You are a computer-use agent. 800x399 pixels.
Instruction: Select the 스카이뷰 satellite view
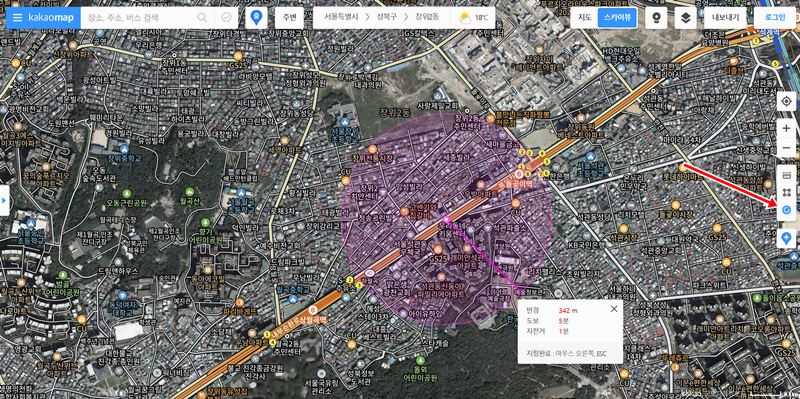[617, 18]
